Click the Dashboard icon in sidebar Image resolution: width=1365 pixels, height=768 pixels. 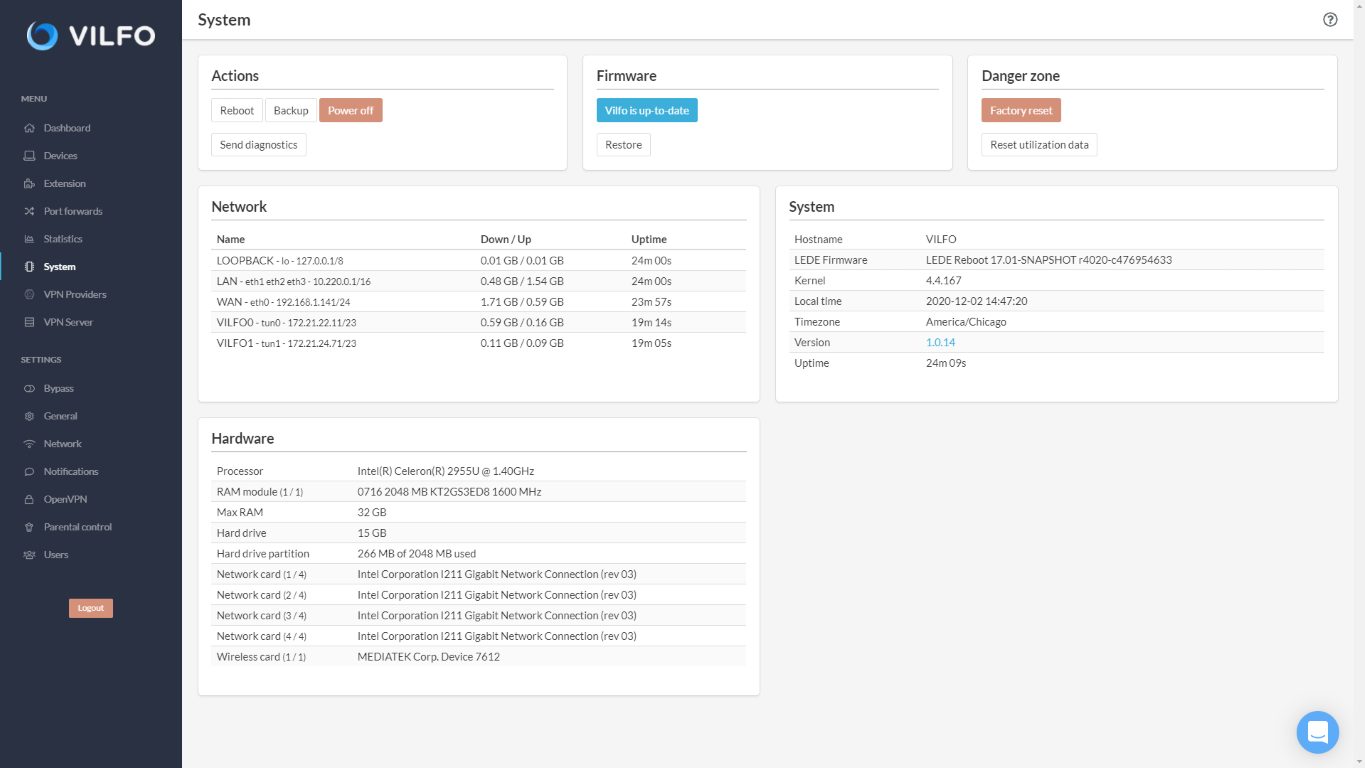(30, 128)
